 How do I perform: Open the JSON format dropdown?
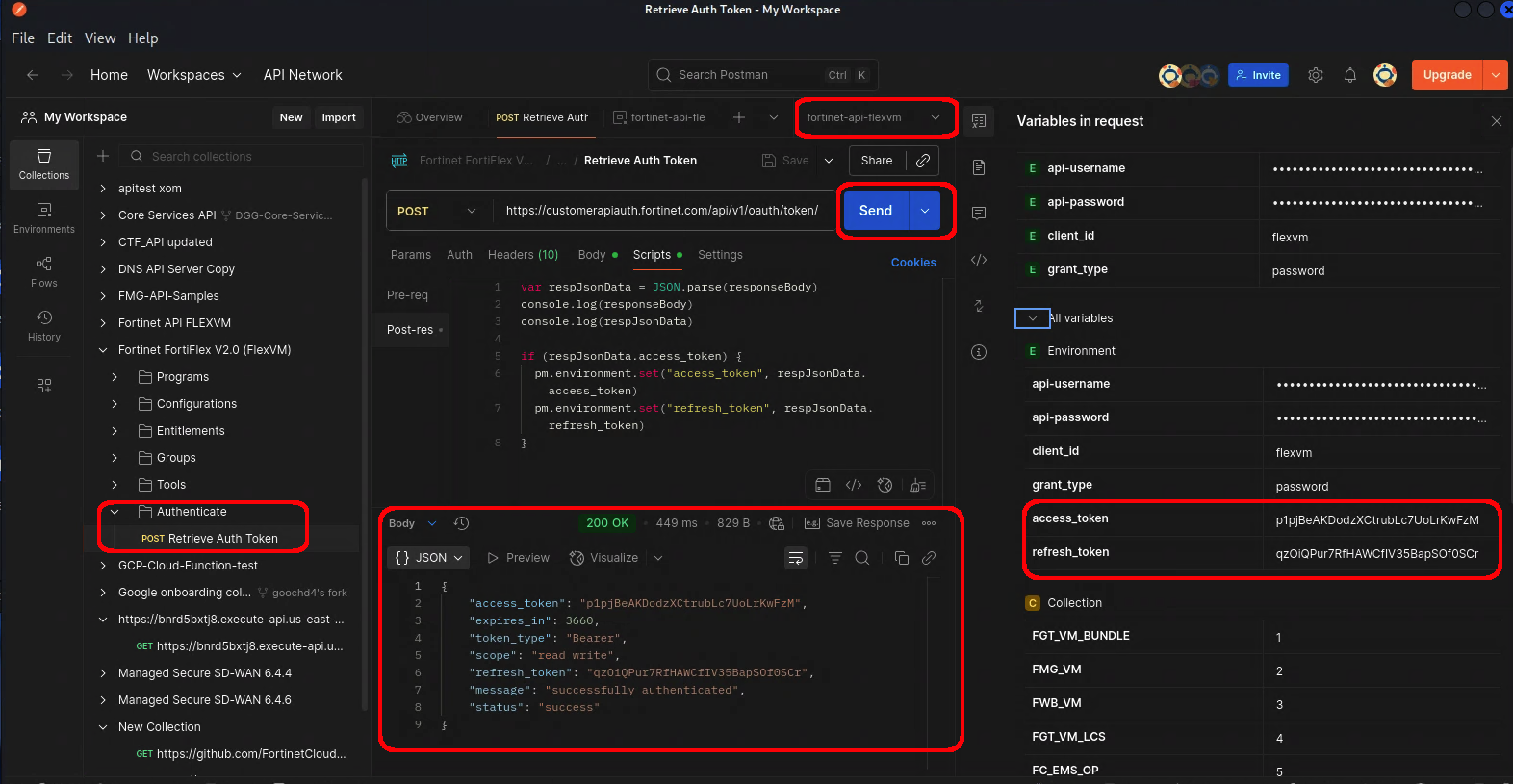[428, 558]
